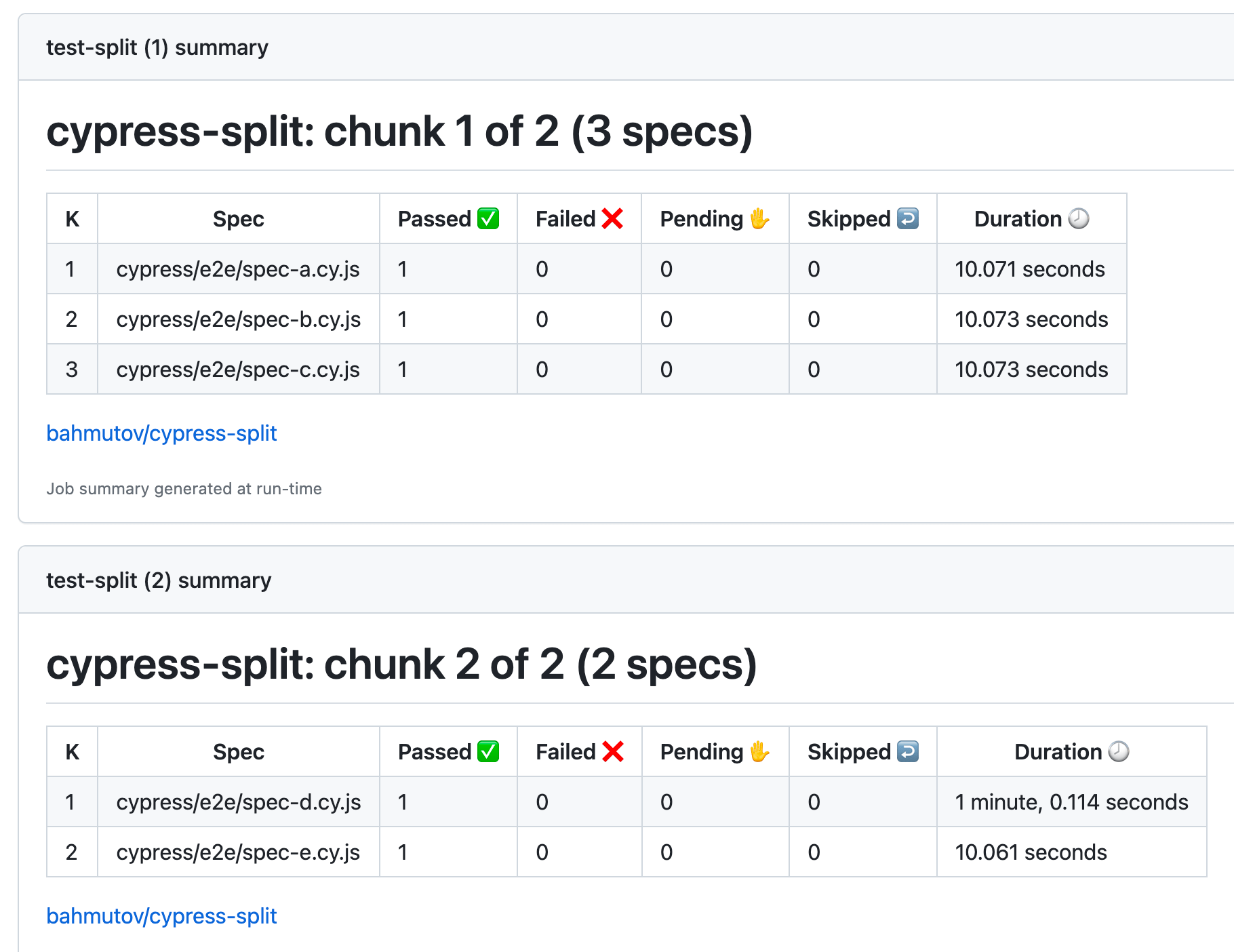
Task: Click the Pending hand icon in chunk 1 header
Action: [759, 218]
